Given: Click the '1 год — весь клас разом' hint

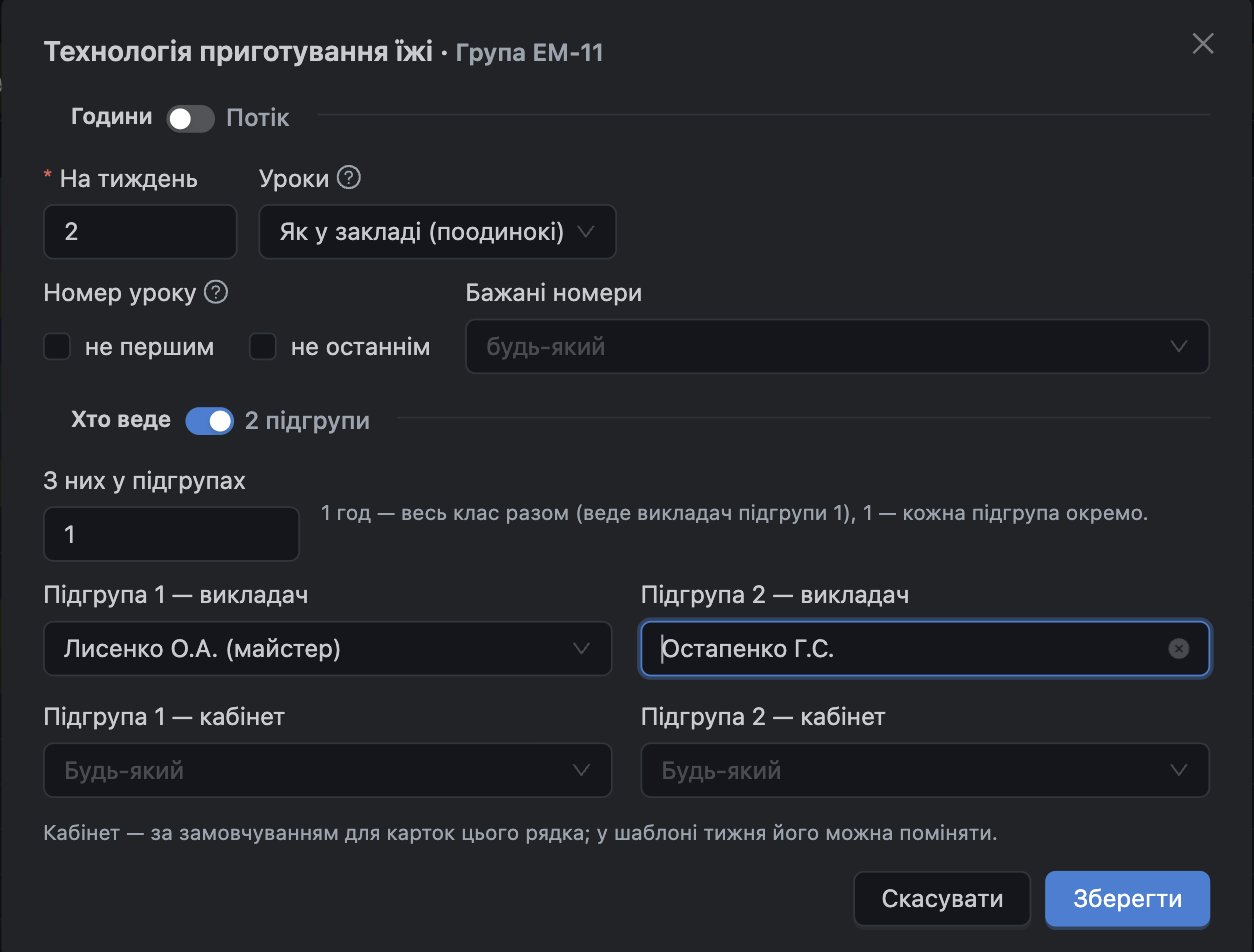Looking at the screenshot, I should click(x=734, y=515).
